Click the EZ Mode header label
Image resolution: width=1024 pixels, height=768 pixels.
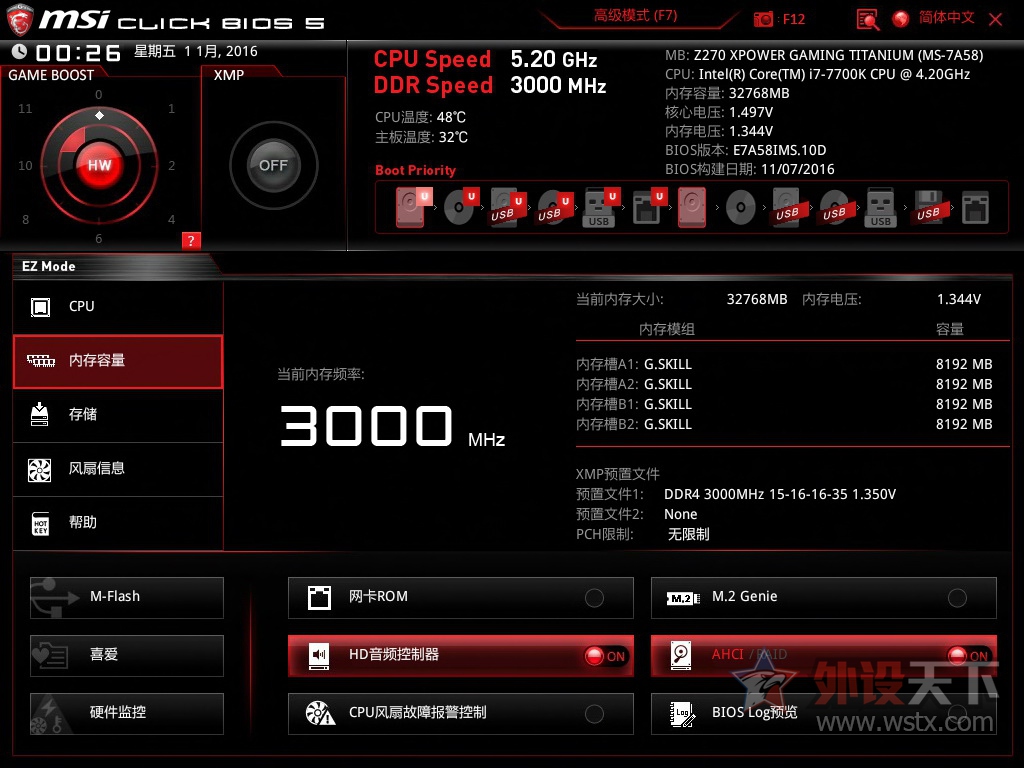pos(48,266)
